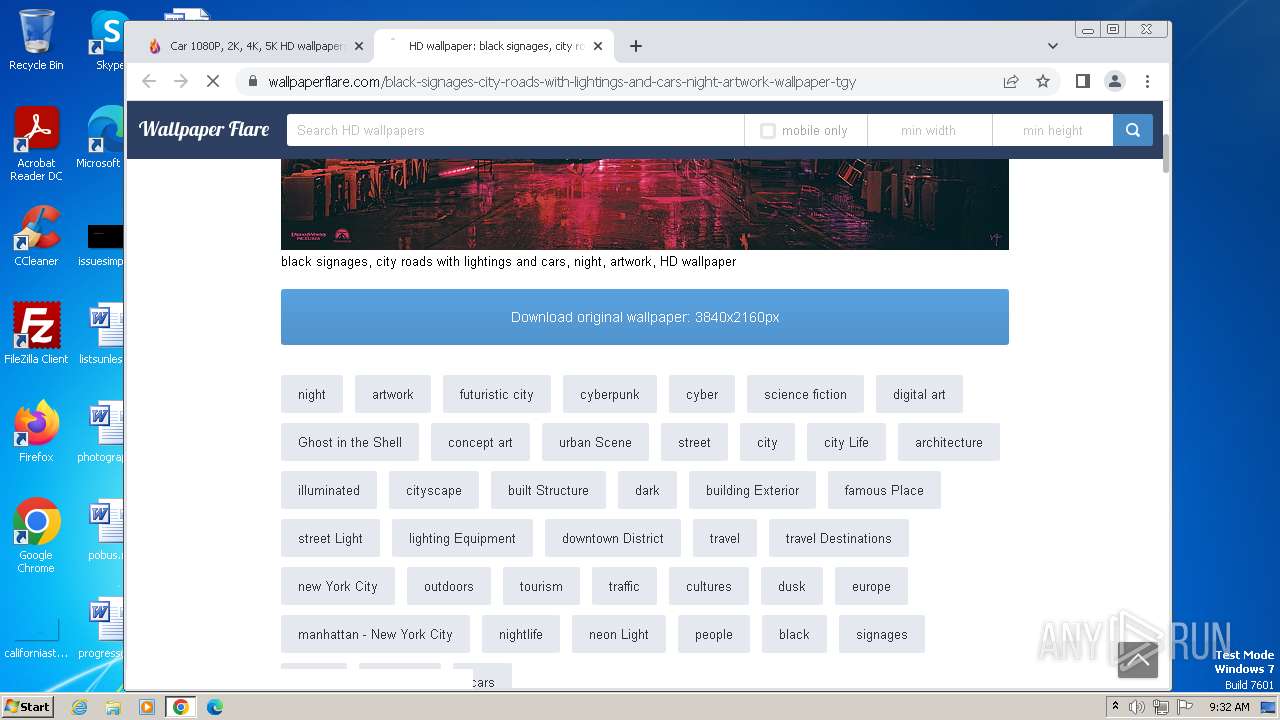Image resolution: width=1280 pixels, height=720 pixels.
Task: Click the min width input
Action: (x=929, y=130)
